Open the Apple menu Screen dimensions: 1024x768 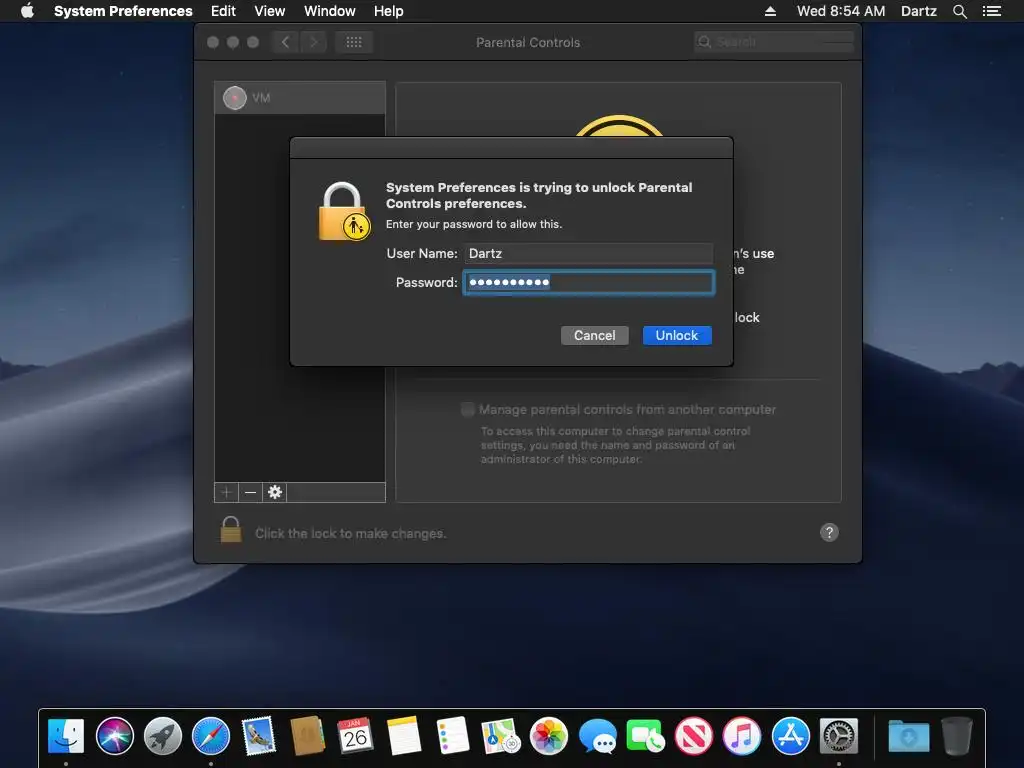pyautogui.click(x=27, y=11)
